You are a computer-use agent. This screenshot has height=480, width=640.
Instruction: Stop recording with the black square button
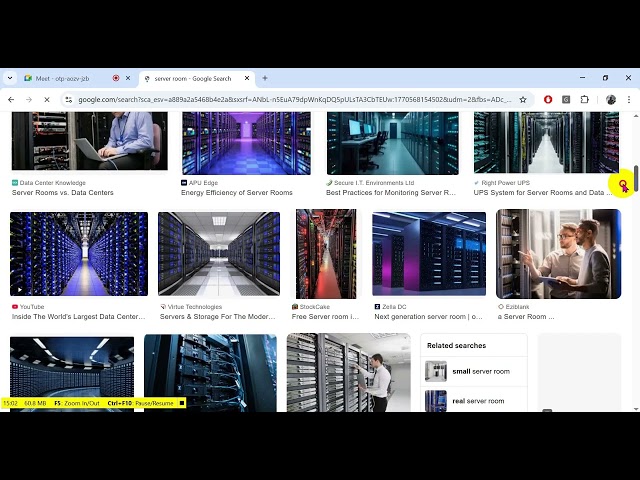tap(182, 403)
